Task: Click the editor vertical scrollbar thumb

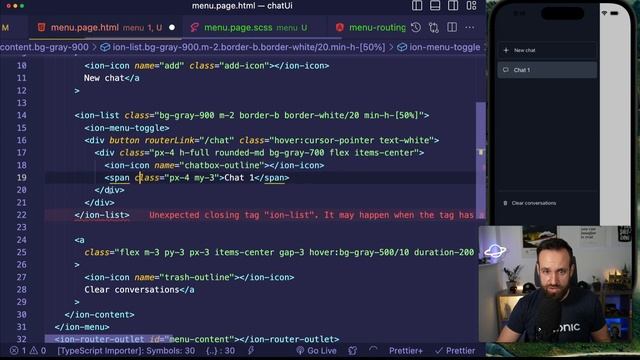Action: tap(481, 161)
